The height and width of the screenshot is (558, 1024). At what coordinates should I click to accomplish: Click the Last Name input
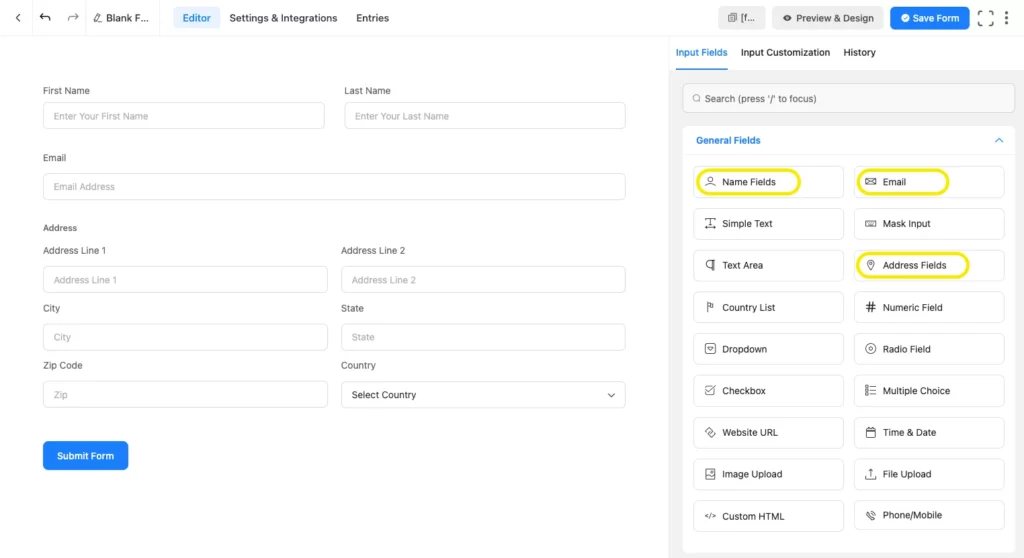(485, 116)
